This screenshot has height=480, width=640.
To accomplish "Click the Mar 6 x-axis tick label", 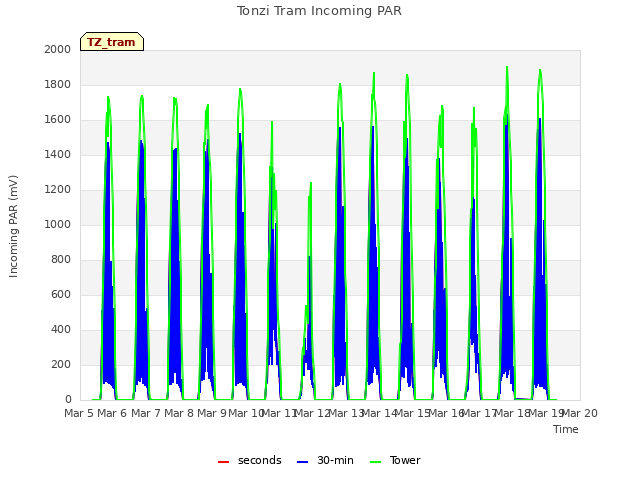I will coord(112,413).
